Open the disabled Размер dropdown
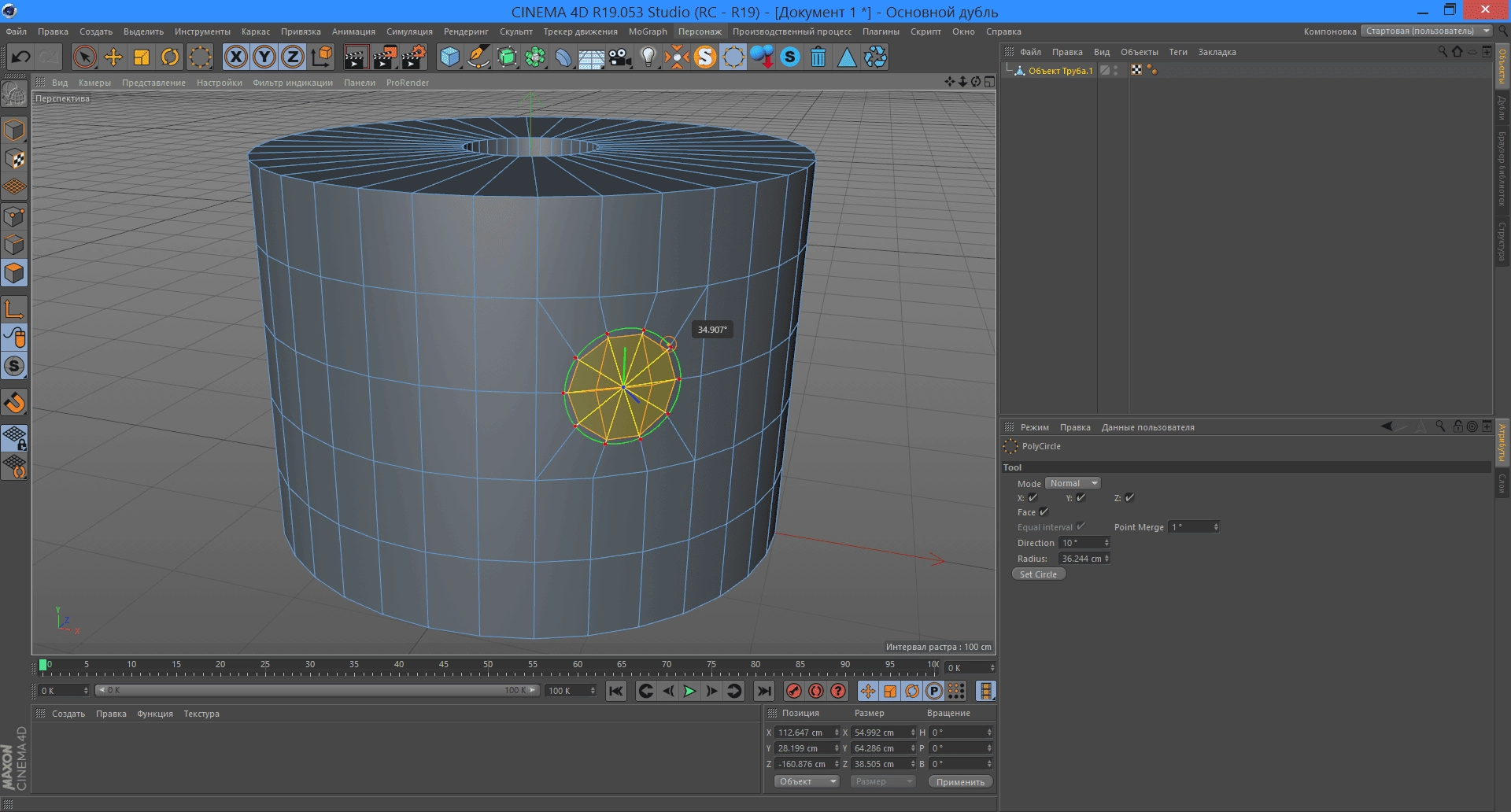This screenshot has width=1511, height=812. (883, 781)
